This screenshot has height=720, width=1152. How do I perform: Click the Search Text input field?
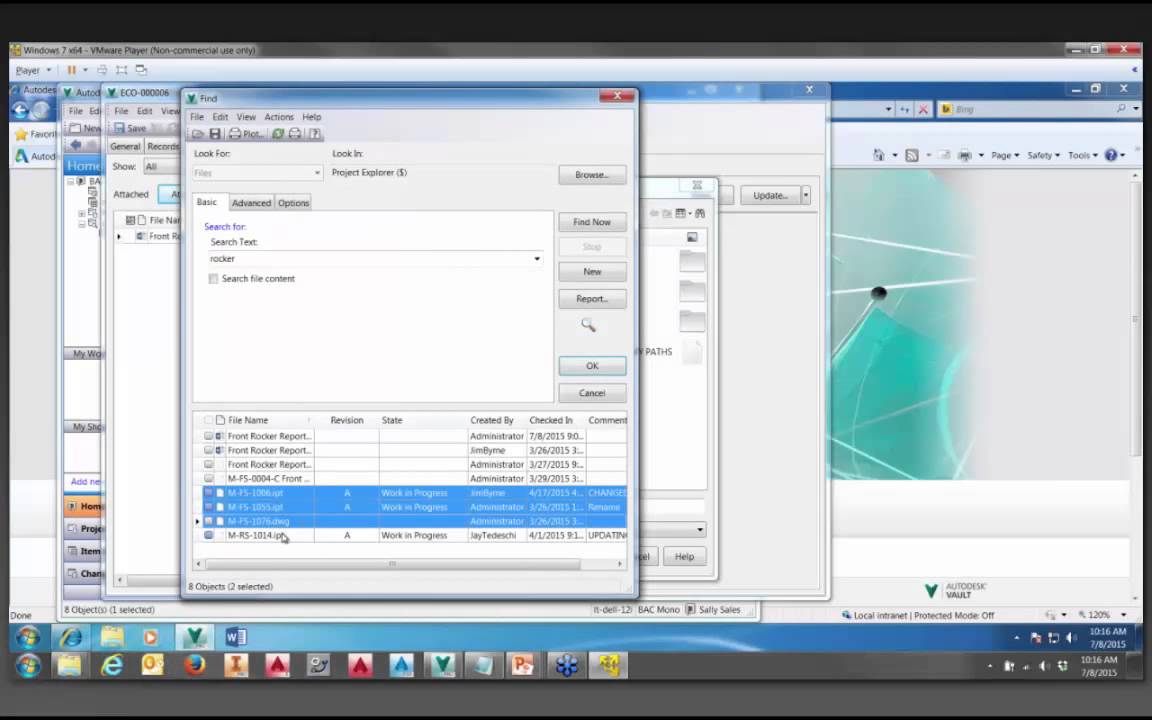click(x=375, y=259)
